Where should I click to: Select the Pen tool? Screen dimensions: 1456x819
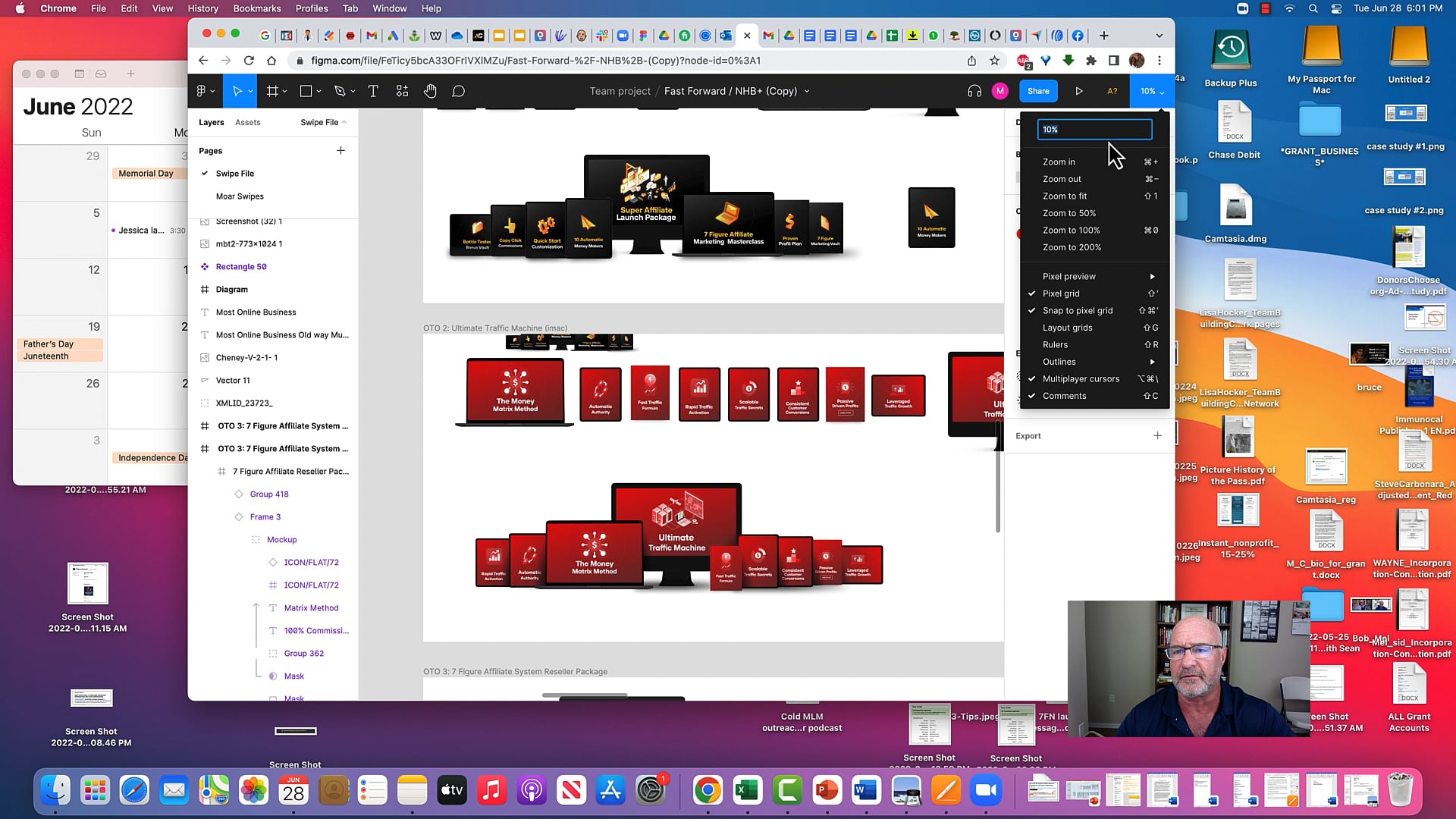click(340, 91)
